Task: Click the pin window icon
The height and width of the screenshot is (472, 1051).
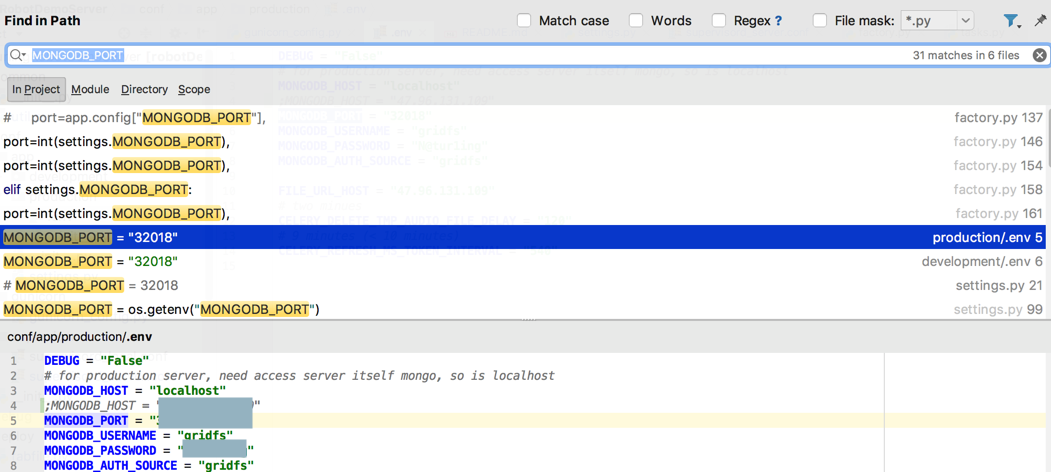Action: [1040, 20]
